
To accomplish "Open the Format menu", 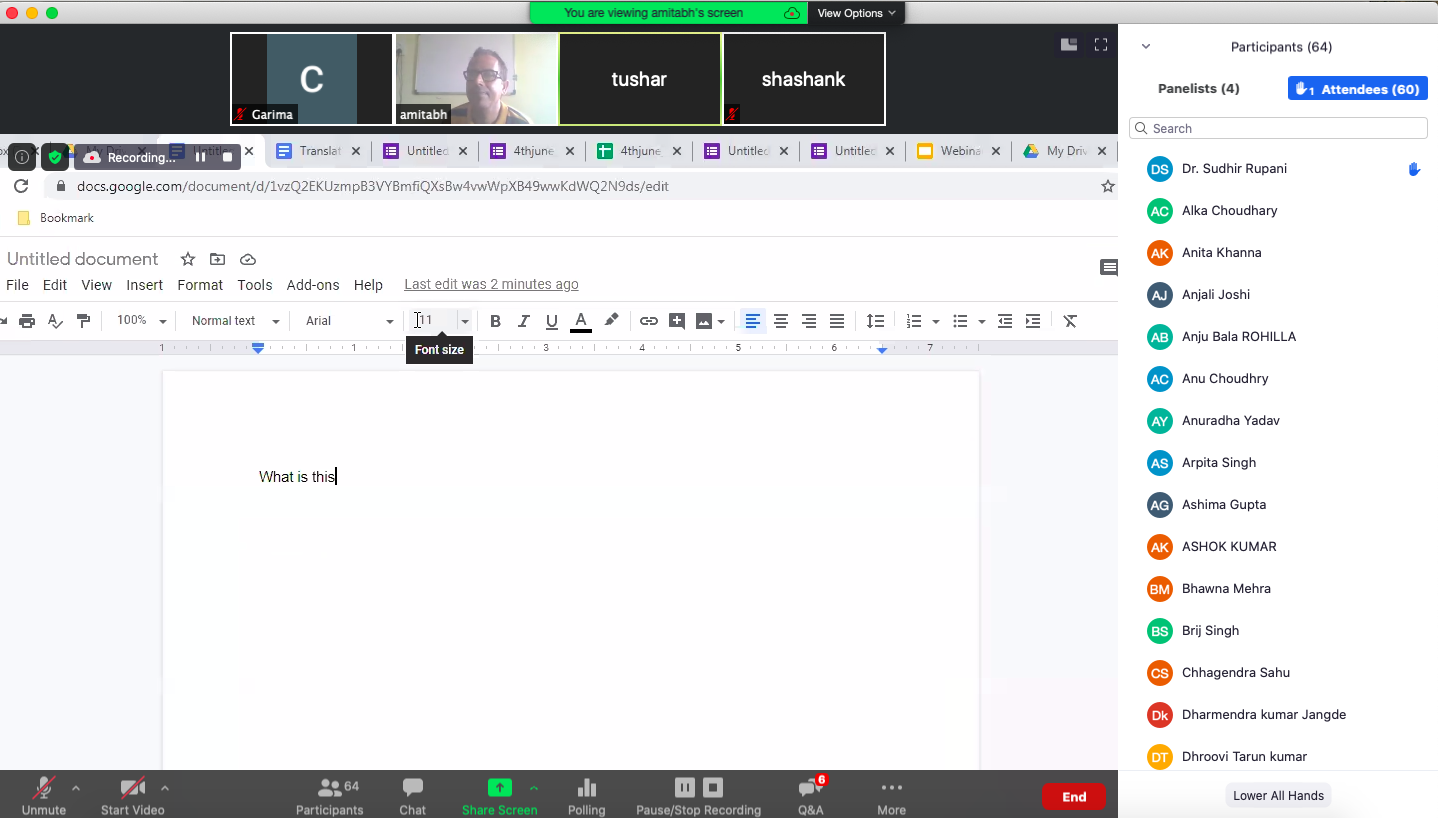I will pyautogui.click(x=200, y=285).
